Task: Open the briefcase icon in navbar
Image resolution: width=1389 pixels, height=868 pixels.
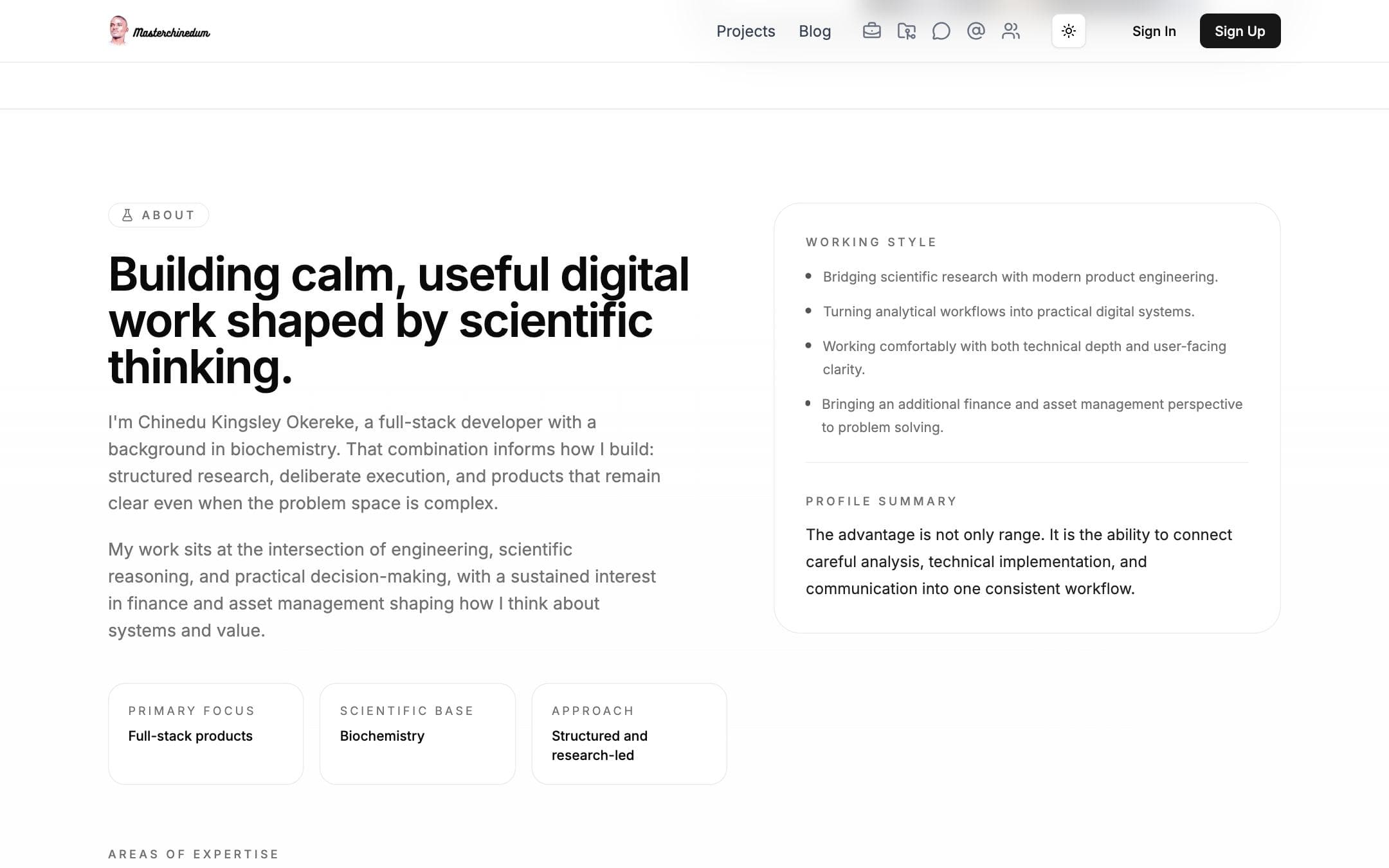Action: [871, 31]
